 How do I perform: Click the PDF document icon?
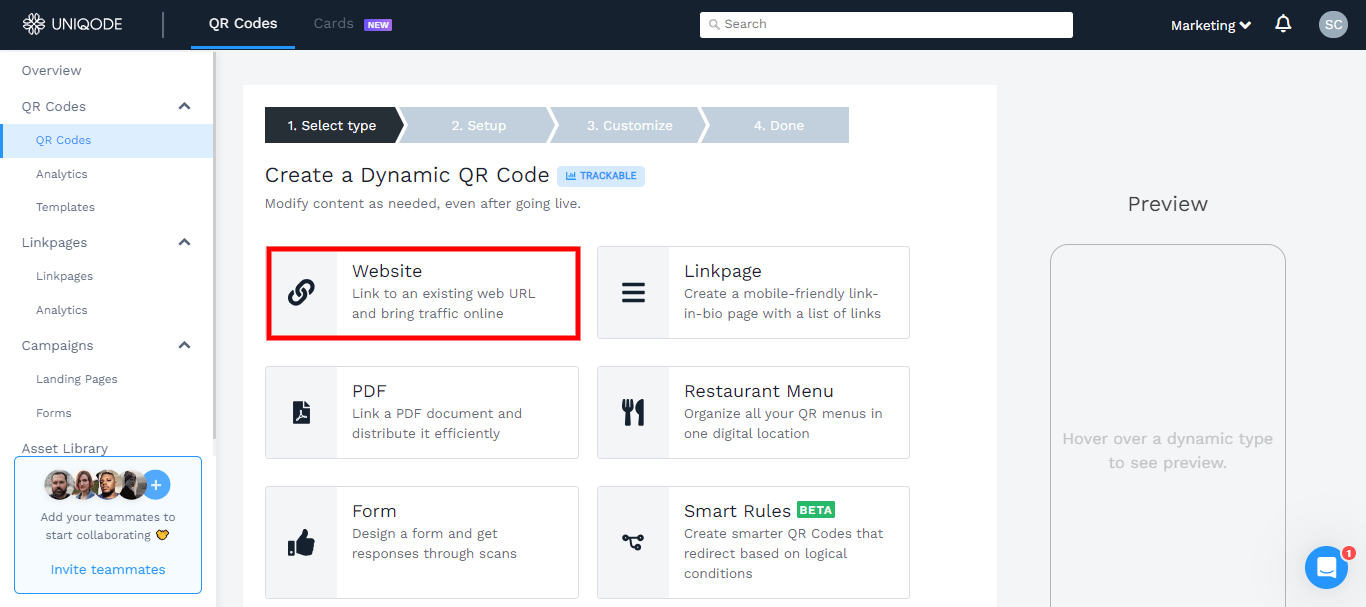pos(302,411)
